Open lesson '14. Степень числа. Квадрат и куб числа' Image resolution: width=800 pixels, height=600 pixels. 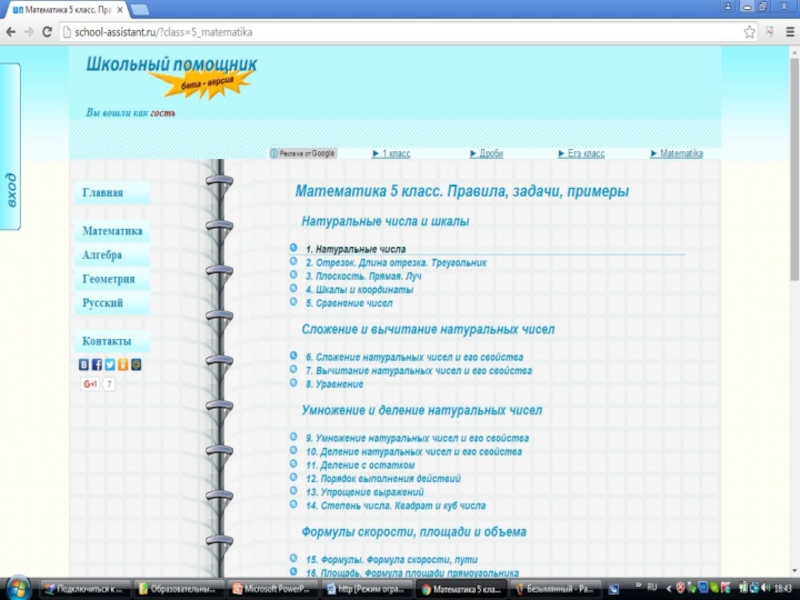coord(395,506)
